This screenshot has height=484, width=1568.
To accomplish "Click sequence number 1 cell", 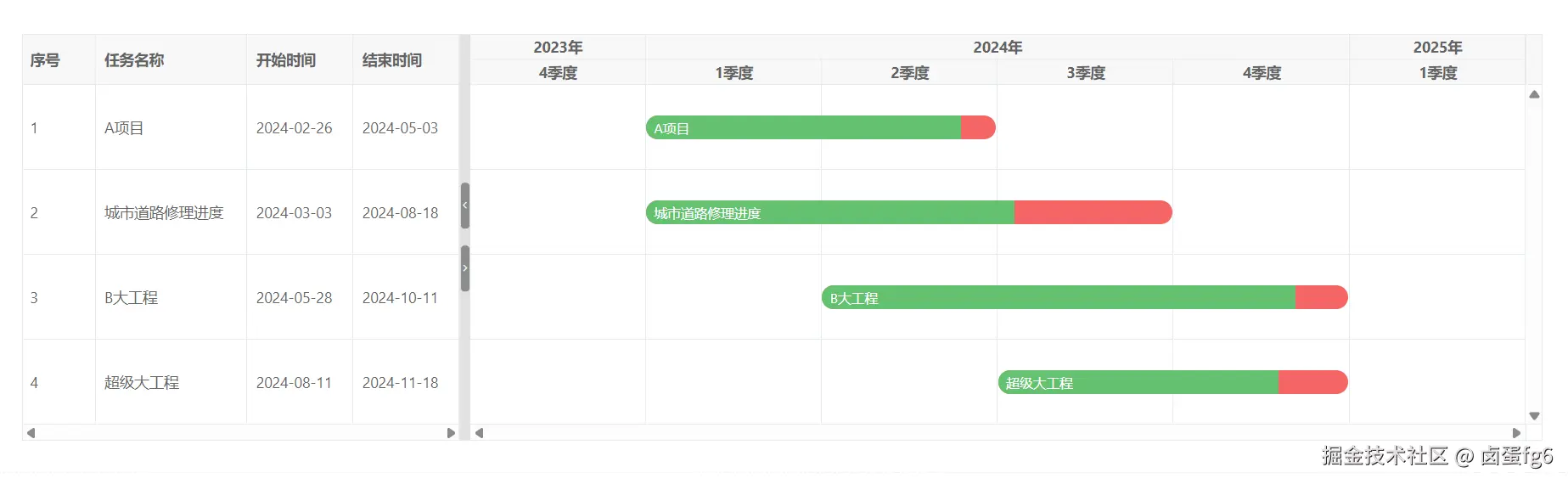I will (59, 127).
